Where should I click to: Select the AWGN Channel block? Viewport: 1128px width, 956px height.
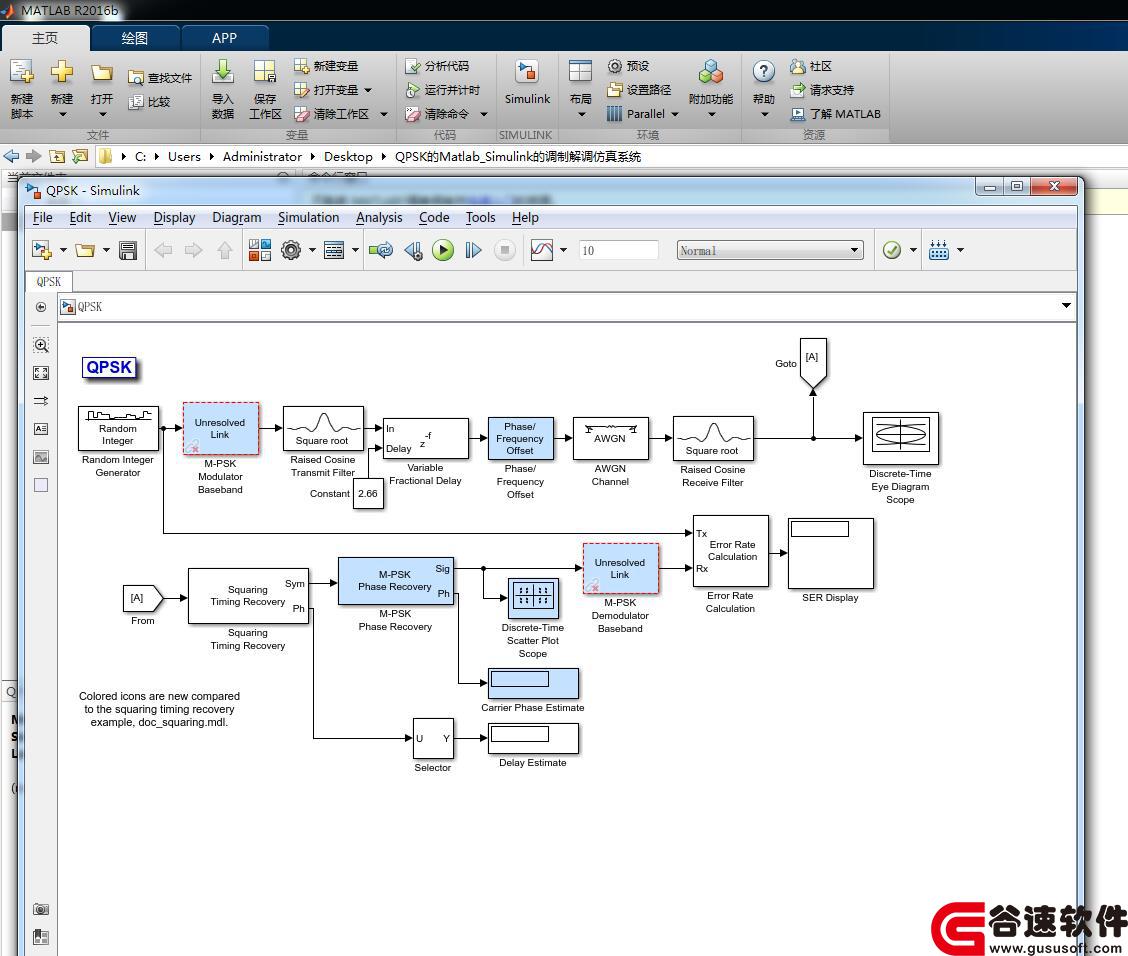point(610,438)
